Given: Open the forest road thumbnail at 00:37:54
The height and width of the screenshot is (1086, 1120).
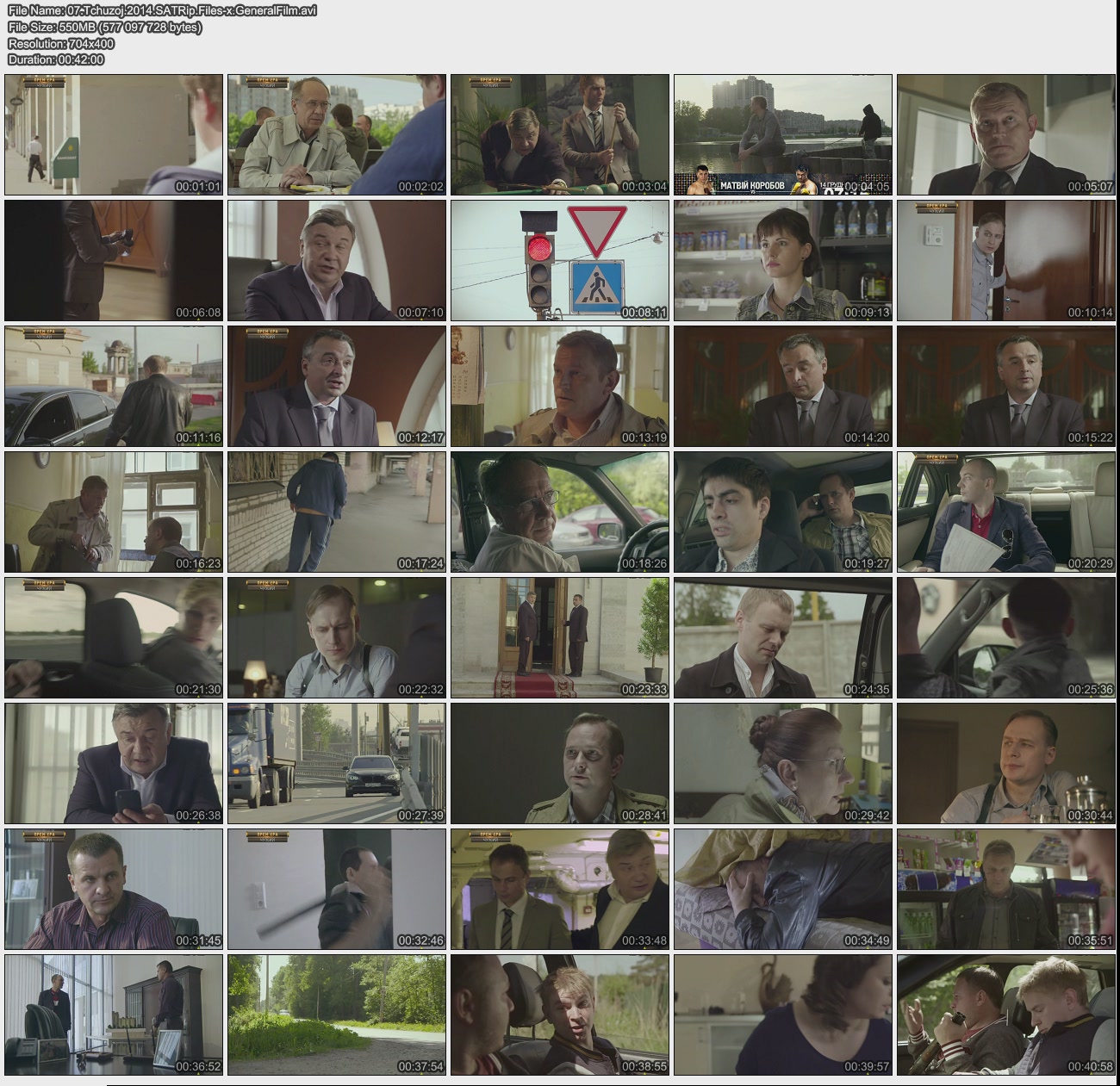Looking at the screenshot, I should point(336,1014).
